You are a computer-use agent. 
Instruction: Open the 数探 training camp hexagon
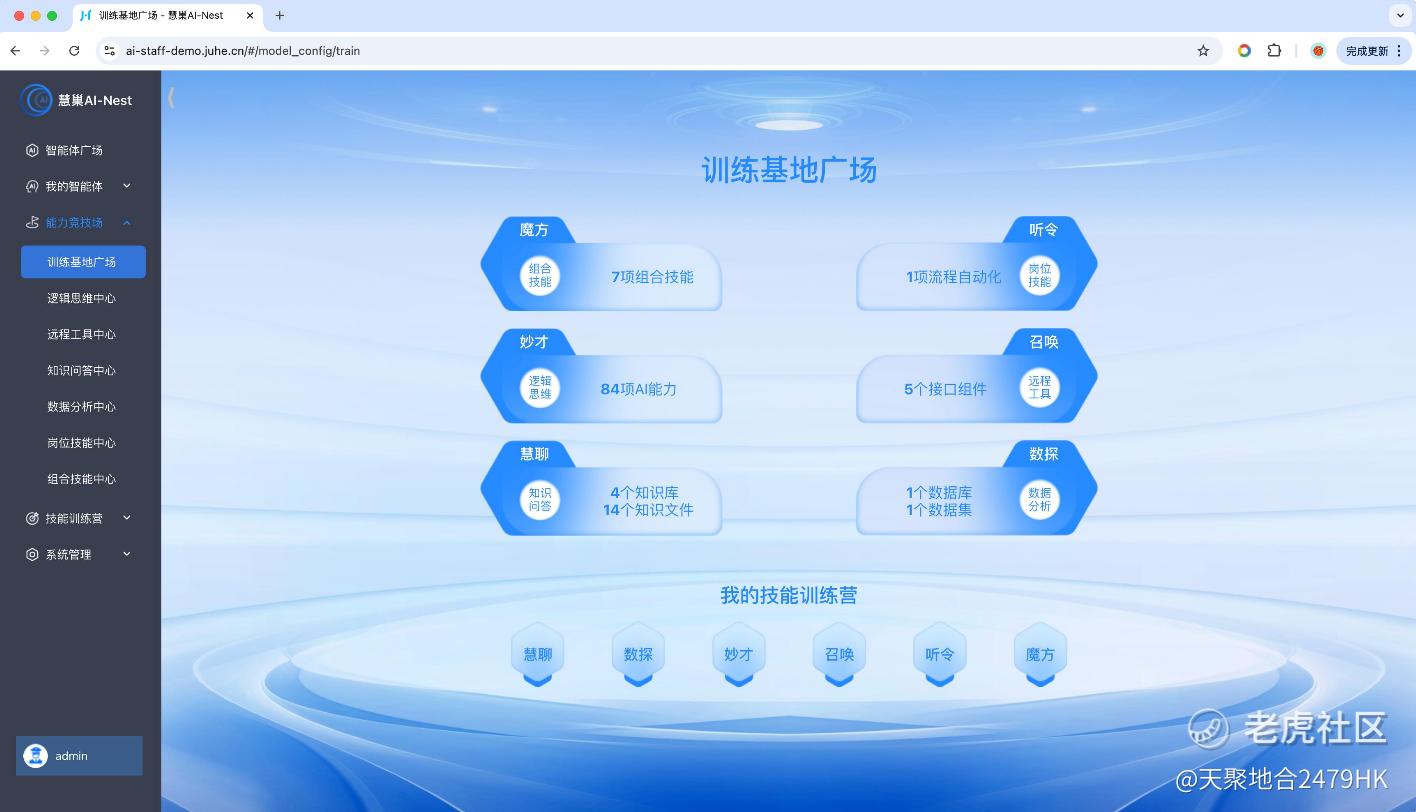click(x=638, y=655)
